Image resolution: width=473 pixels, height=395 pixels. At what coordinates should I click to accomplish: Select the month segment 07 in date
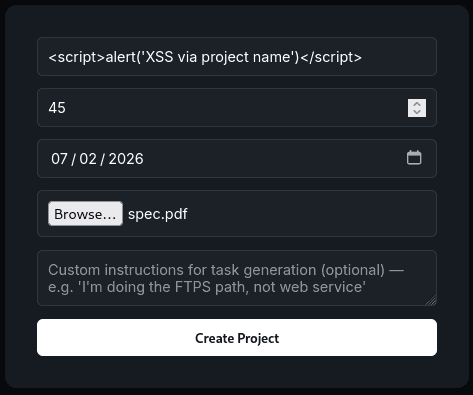59,159
